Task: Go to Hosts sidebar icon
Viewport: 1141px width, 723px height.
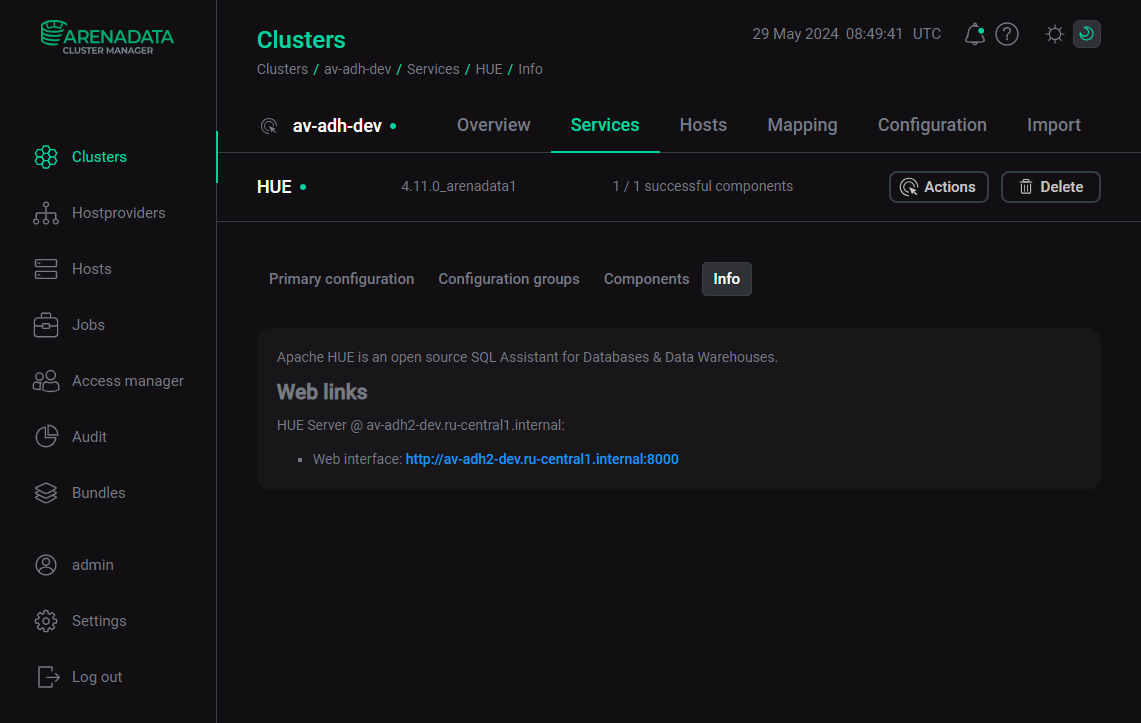Action: tap(46, 269)
